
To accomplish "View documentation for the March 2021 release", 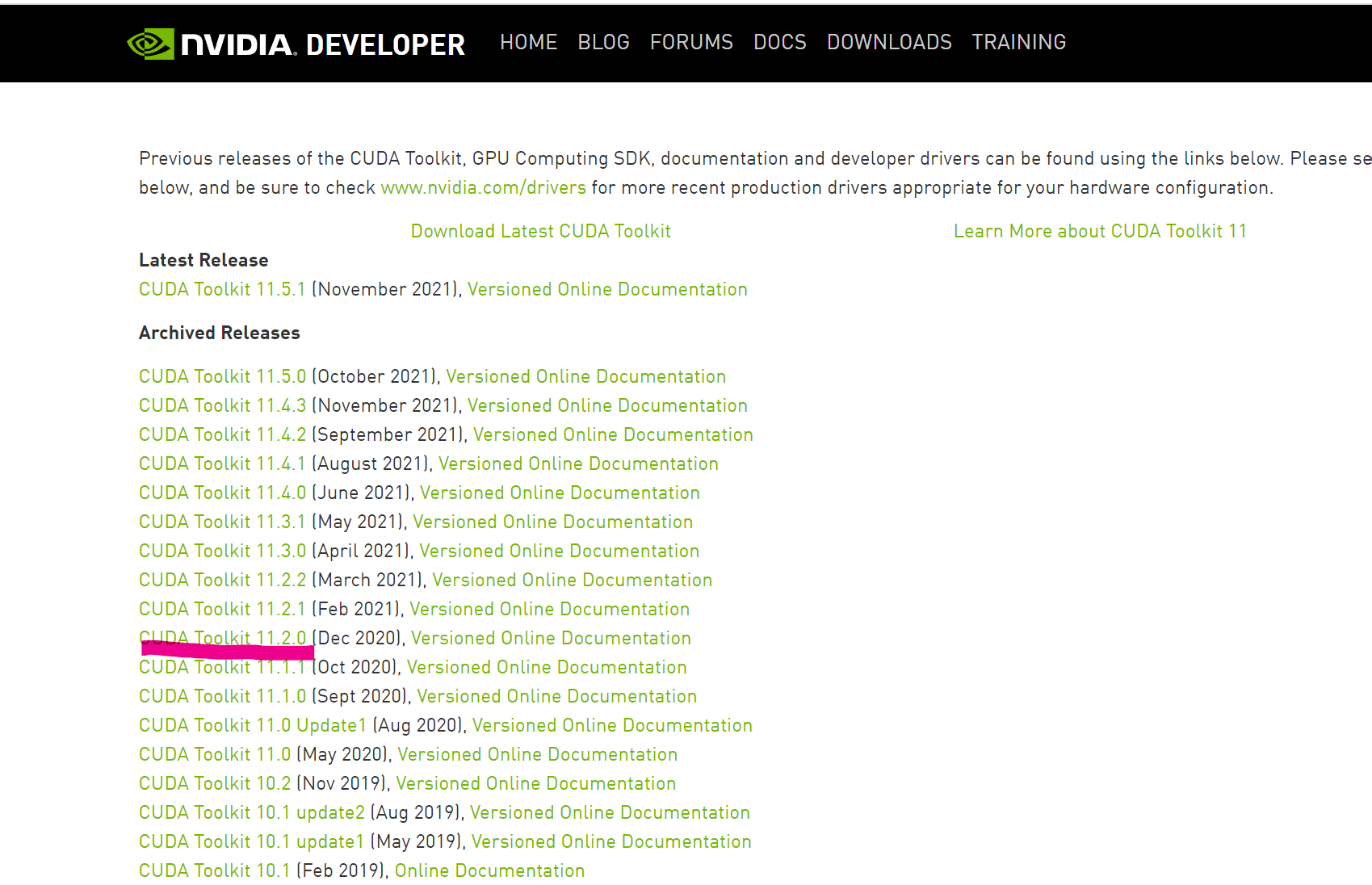I will pyautogui.click(x=572, y=580).
